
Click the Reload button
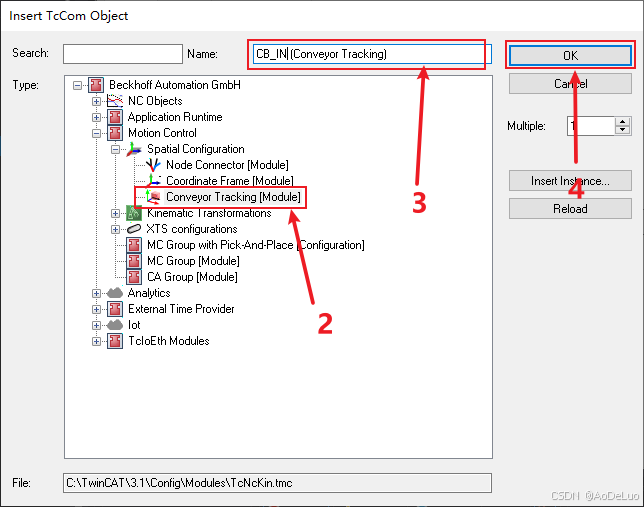click(570, 209)
